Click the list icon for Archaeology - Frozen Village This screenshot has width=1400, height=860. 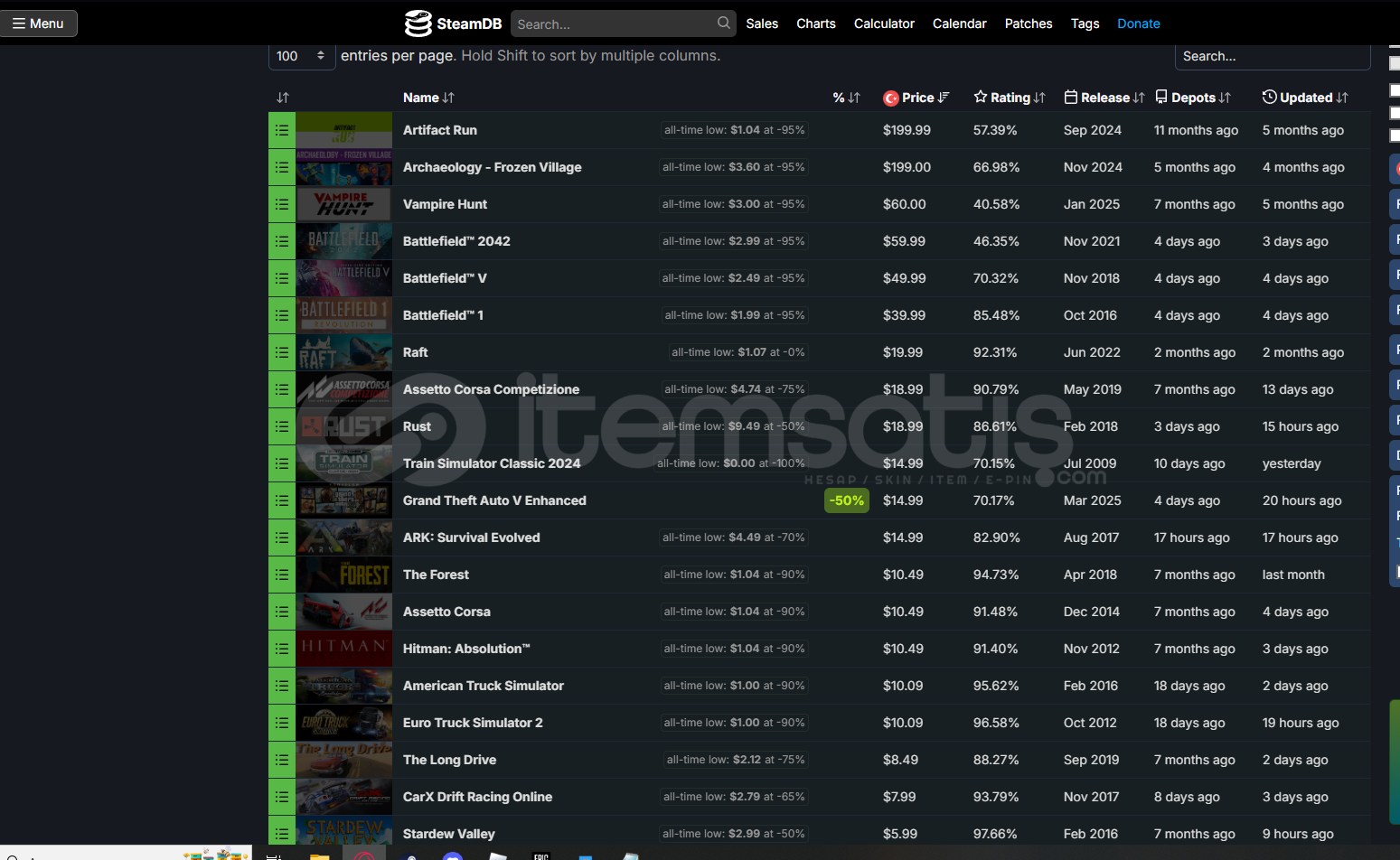(x=282, y=167)
